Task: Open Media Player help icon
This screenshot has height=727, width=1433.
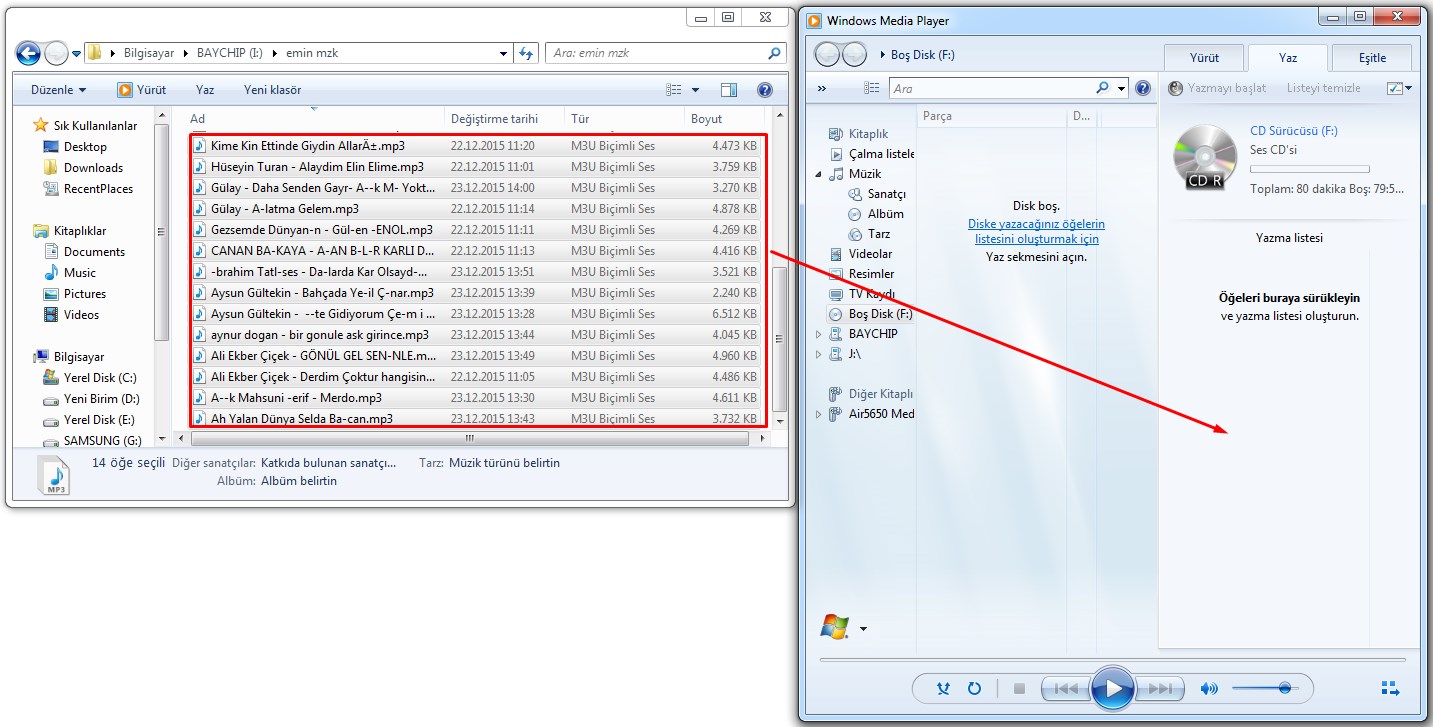Action: click(1143, 88)
